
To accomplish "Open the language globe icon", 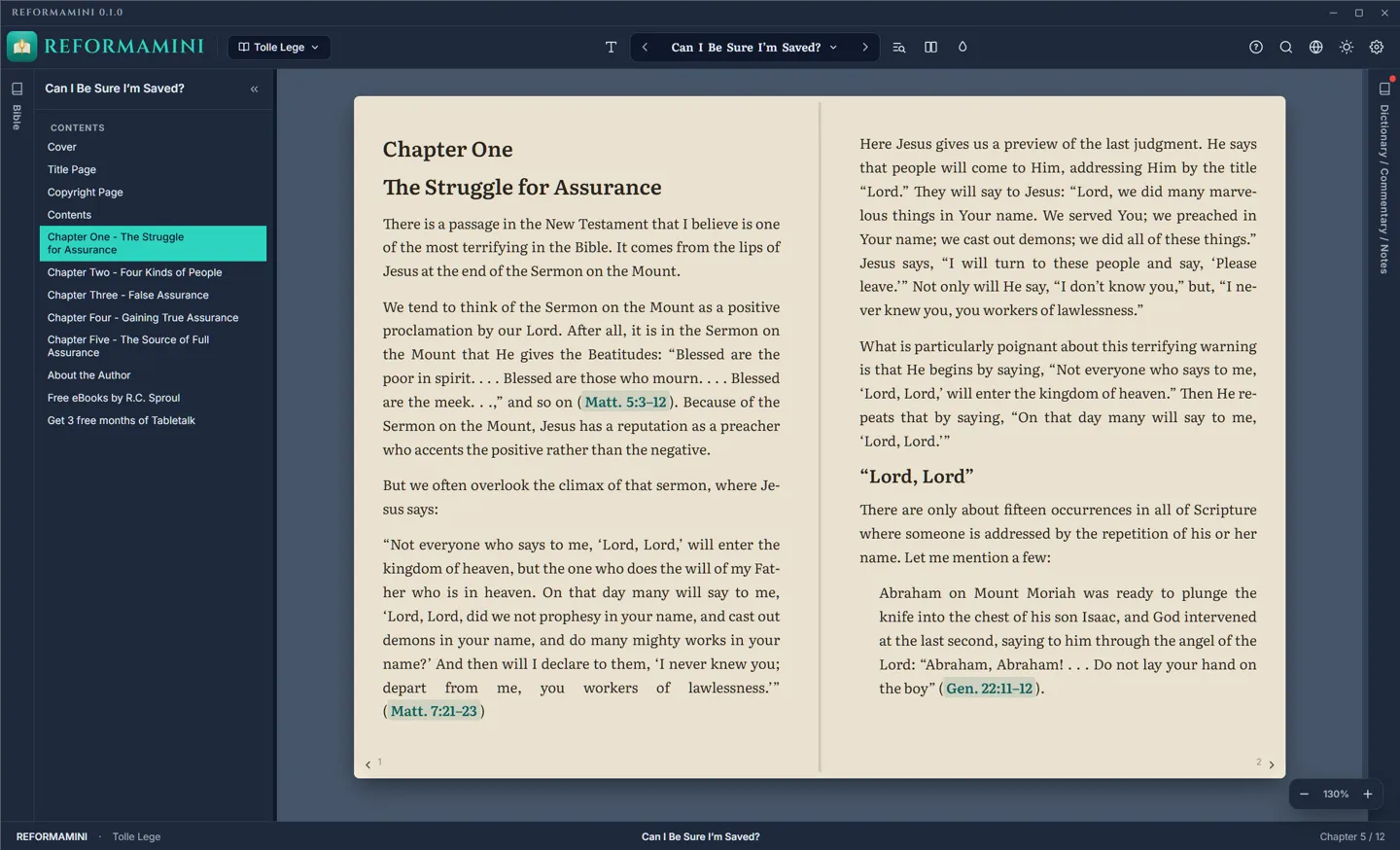I will point(1316,47).
